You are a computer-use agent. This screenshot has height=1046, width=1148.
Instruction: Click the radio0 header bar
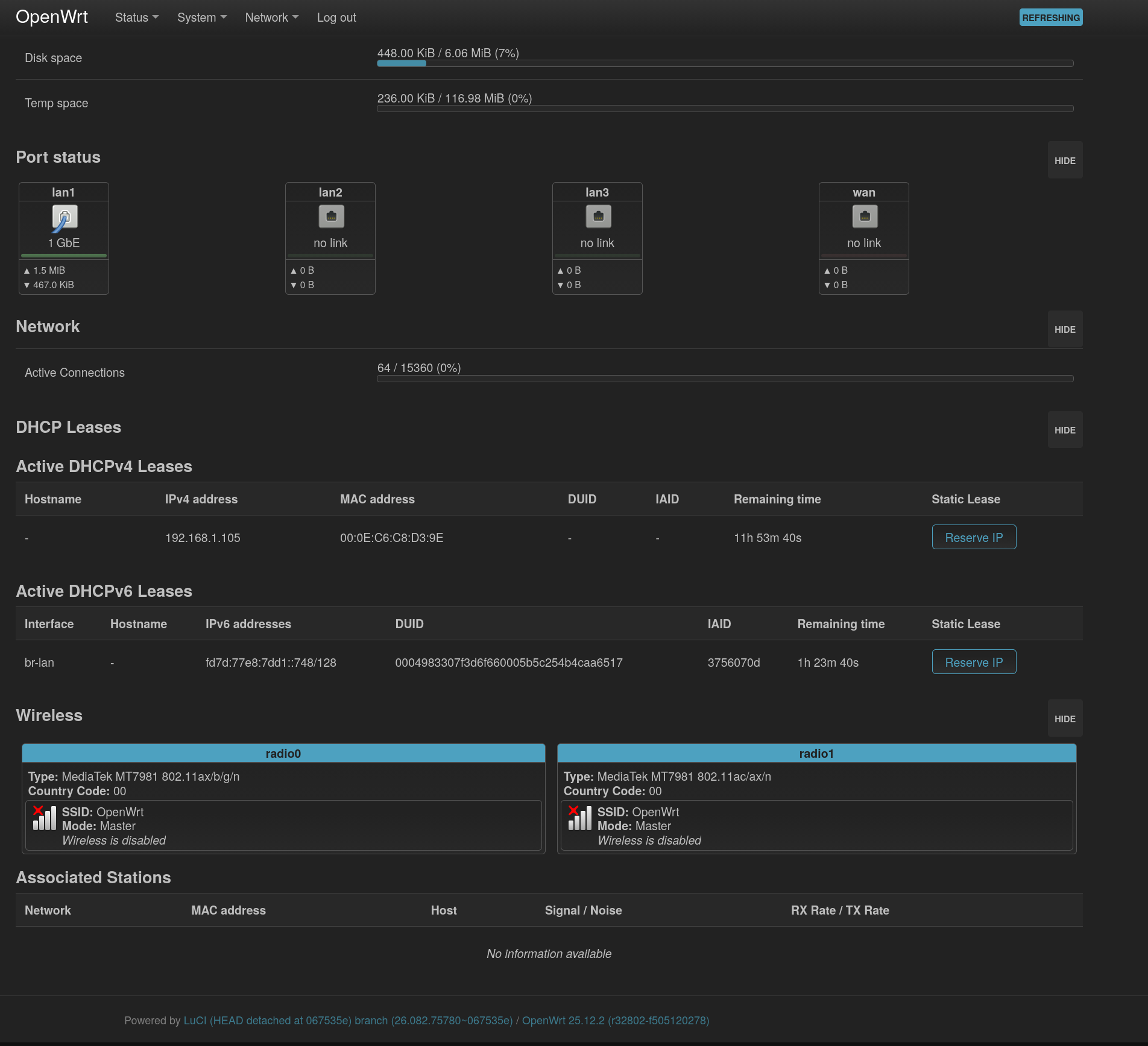[x=283, y=753]
